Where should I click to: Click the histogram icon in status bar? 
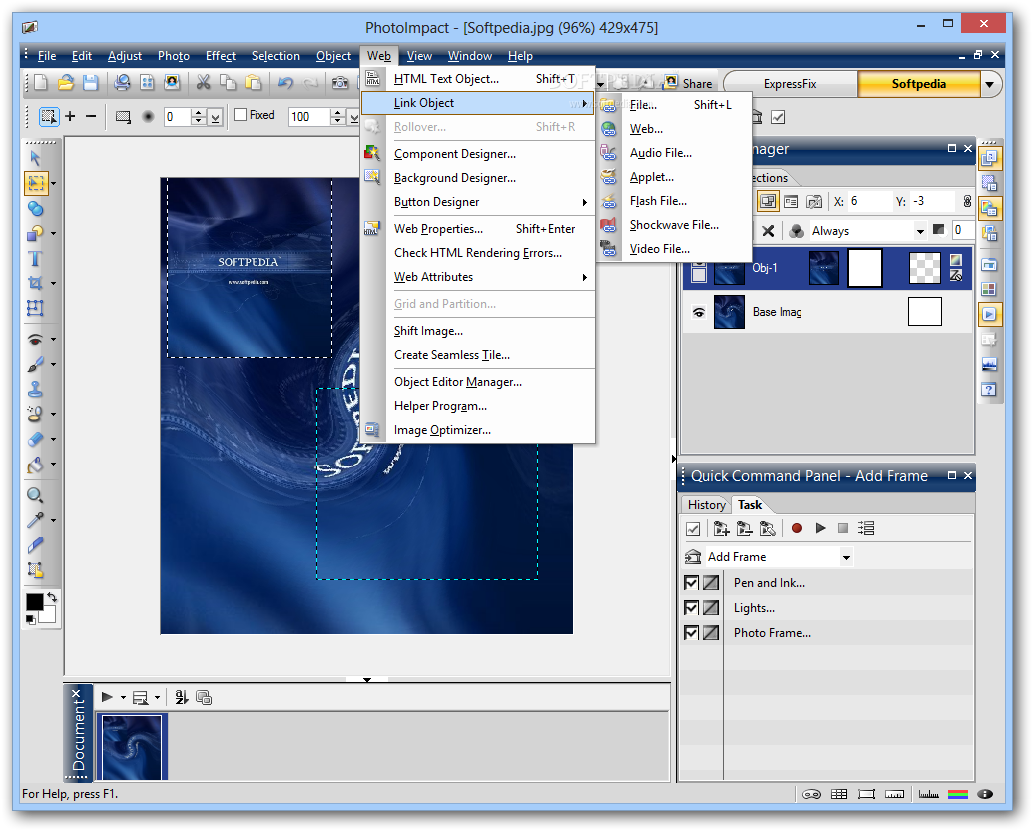[x=928, y=794]
